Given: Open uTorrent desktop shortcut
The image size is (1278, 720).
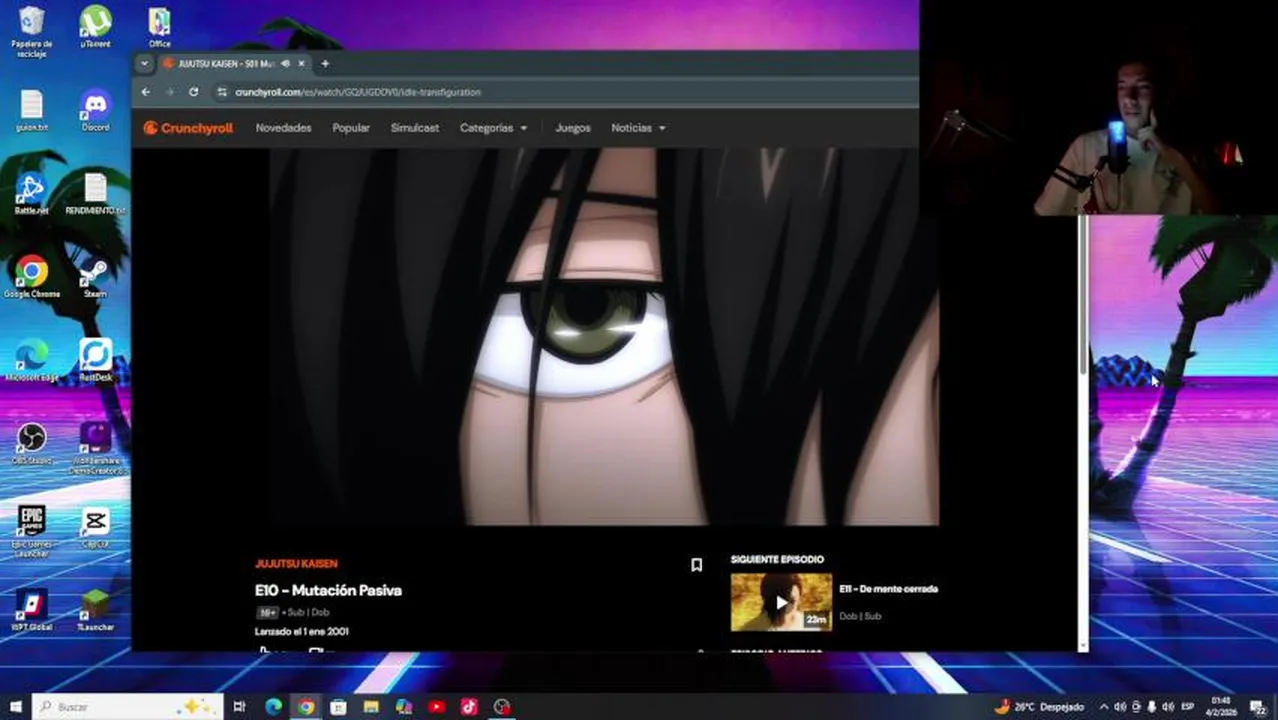Looking at the screenshot, I should [x=95, y=27].
